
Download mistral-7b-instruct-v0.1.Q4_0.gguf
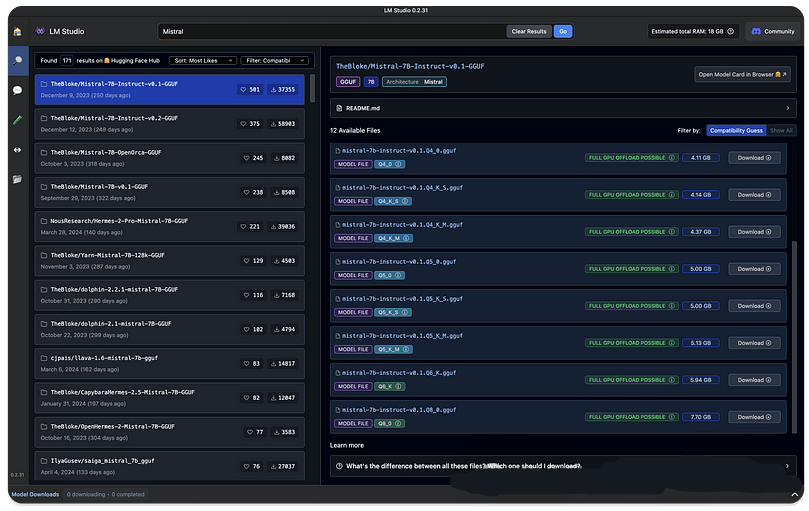coord(754,158)
